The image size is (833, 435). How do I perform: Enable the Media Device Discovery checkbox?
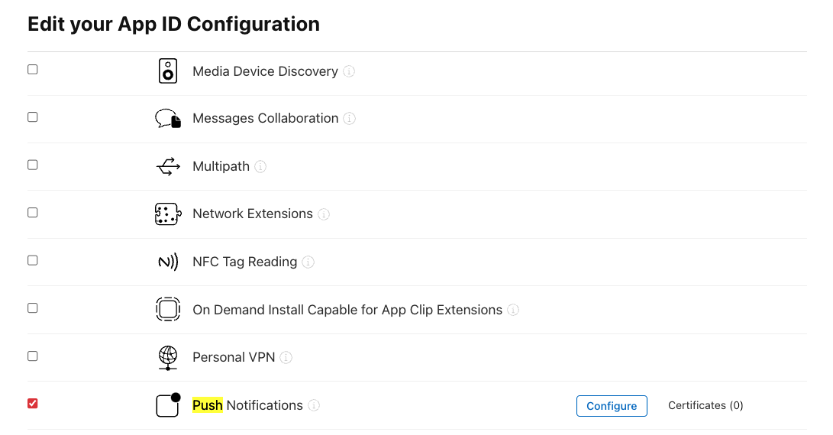[x=33, y=70]
